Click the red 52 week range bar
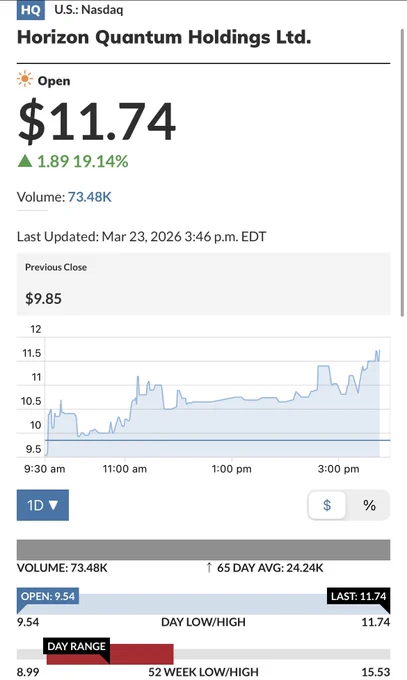Screen dimensions: 407x680 click(110, 654)
